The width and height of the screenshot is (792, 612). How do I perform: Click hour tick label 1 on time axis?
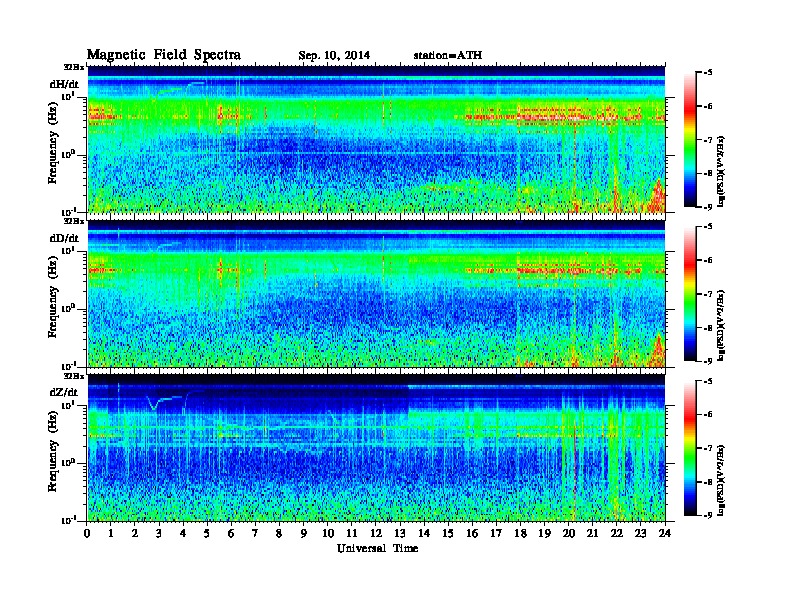pyautogui.click(x=111, y=534)
